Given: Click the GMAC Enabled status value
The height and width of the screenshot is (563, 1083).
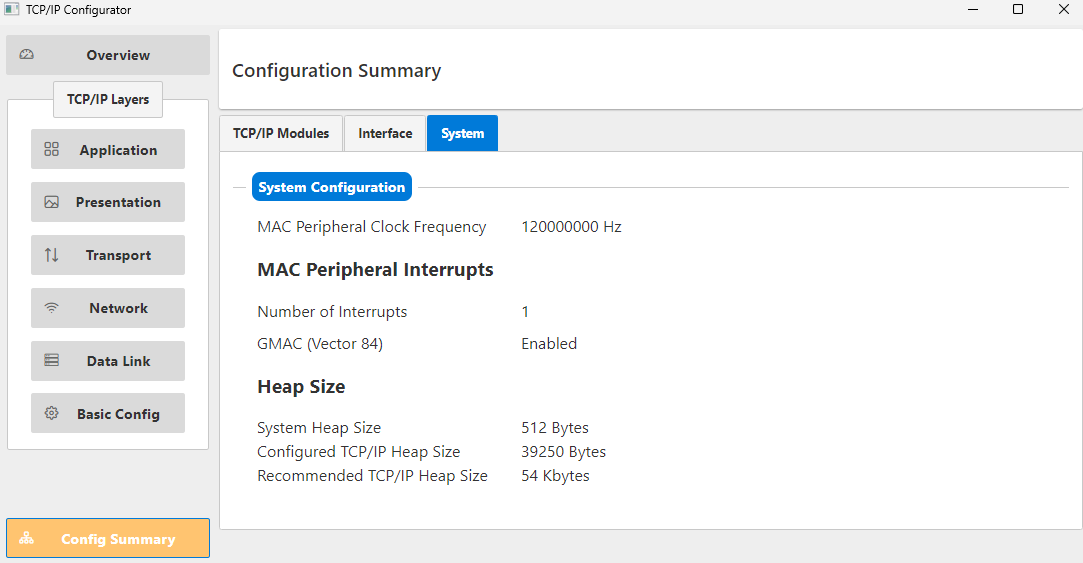Looking at the screenshot, I should pos(549,344).
